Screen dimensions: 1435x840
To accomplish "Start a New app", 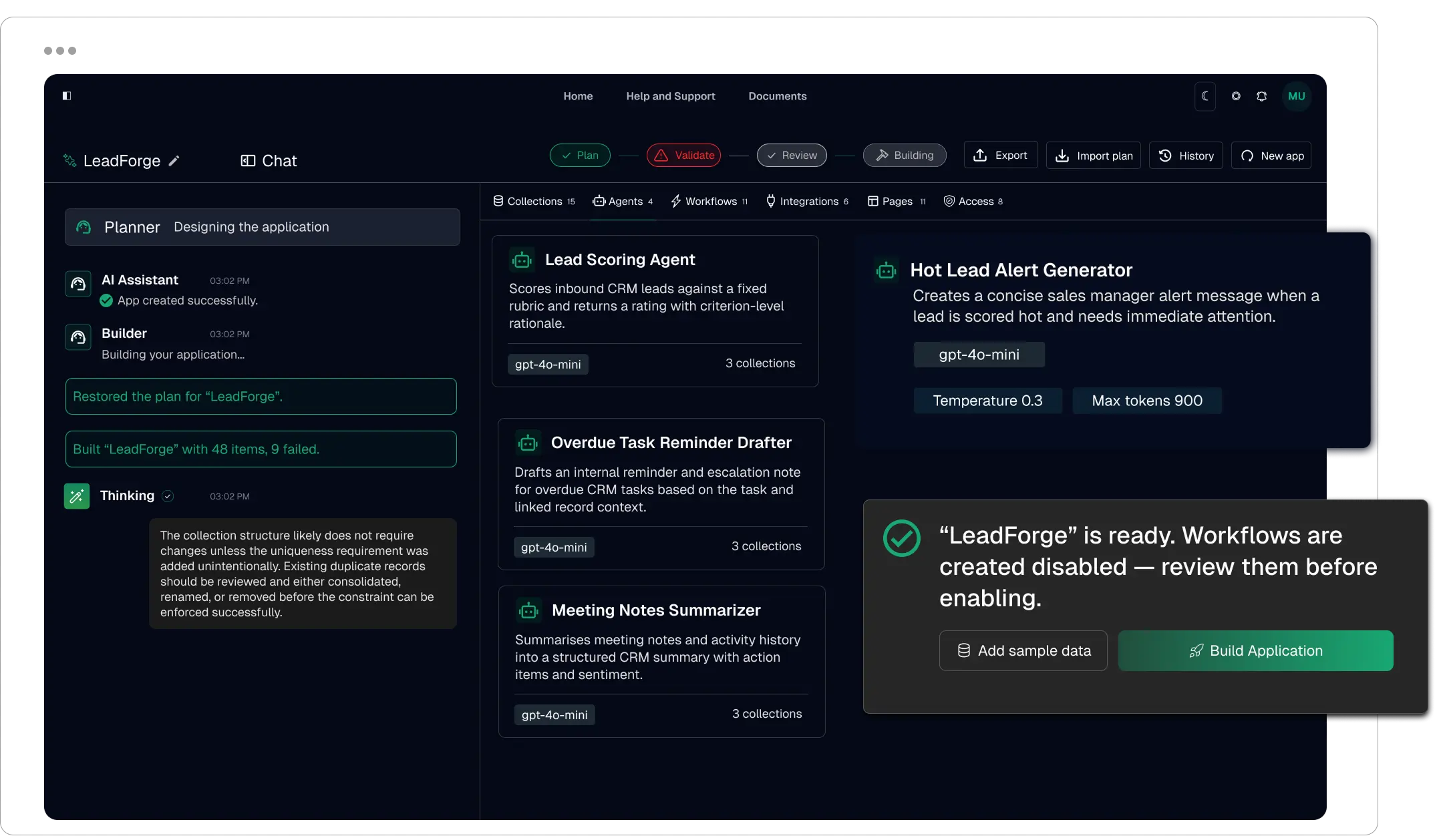I will [1271, 156].
